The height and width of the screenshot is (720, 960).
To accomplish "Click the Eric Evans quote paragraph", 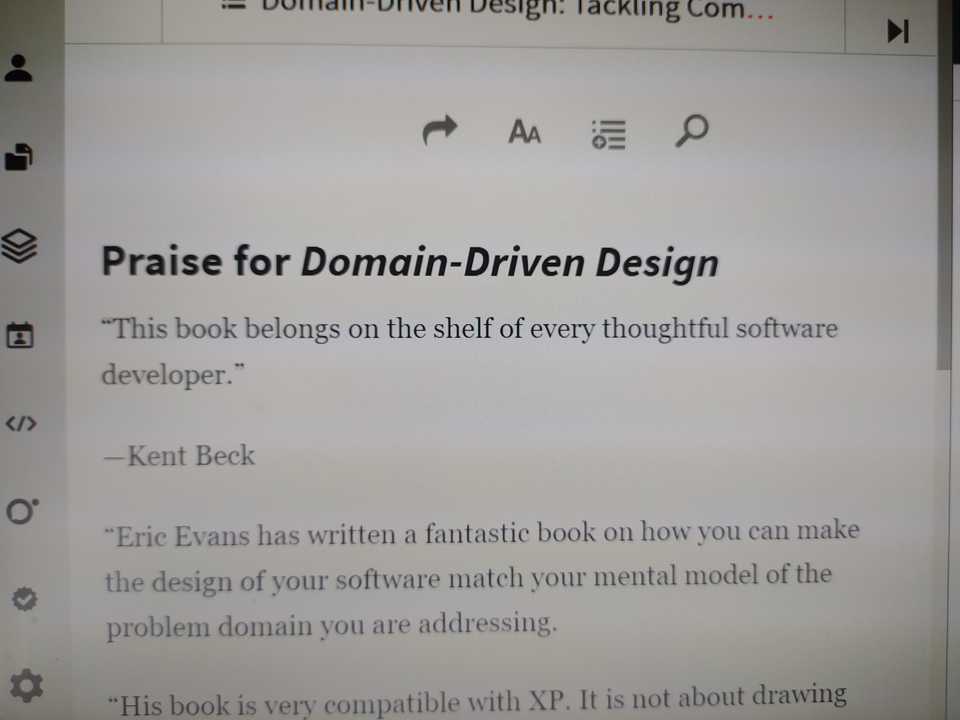I will tap(480, 578).
